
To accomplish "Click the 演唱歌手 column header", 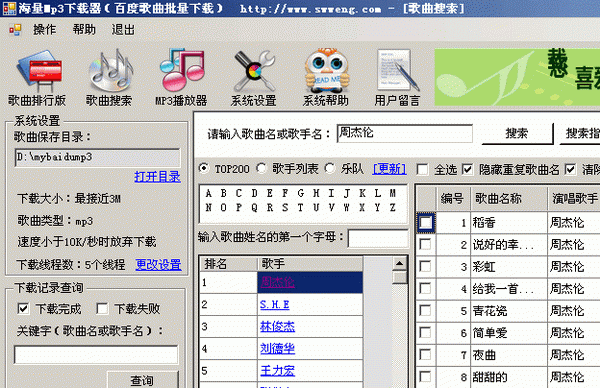I will (x=574, y=199).
